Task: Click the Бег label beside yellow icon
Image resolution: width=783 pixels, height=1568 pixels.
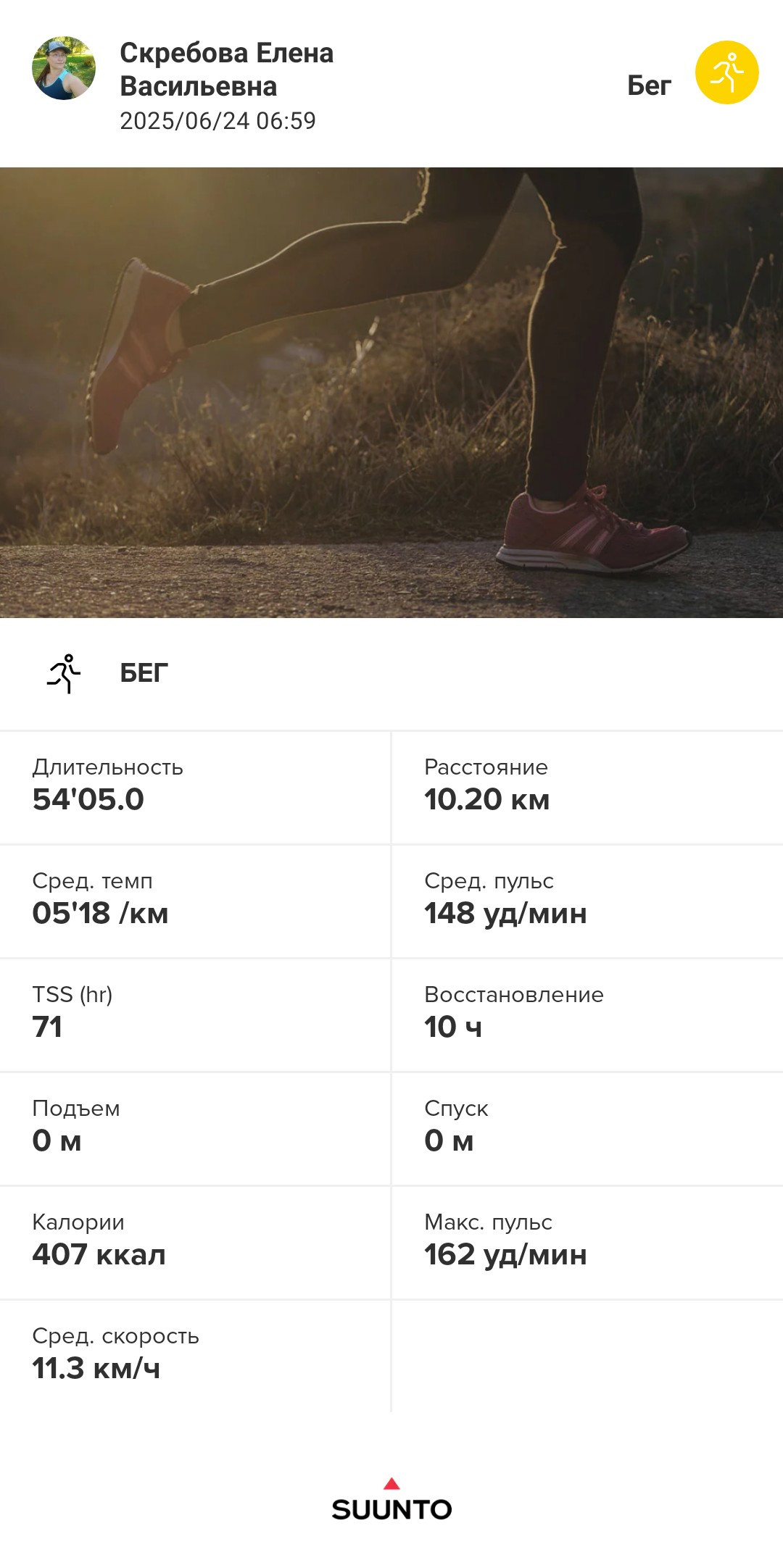Action: point(649,86)
